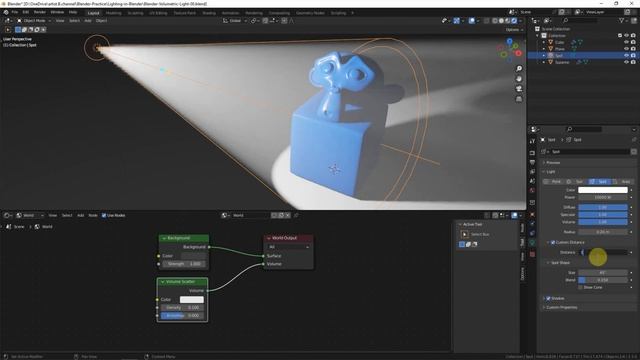The image size is (640, 360).
Task: Open the Window menu
Action: pyautogui.click(x=57, y=13)
